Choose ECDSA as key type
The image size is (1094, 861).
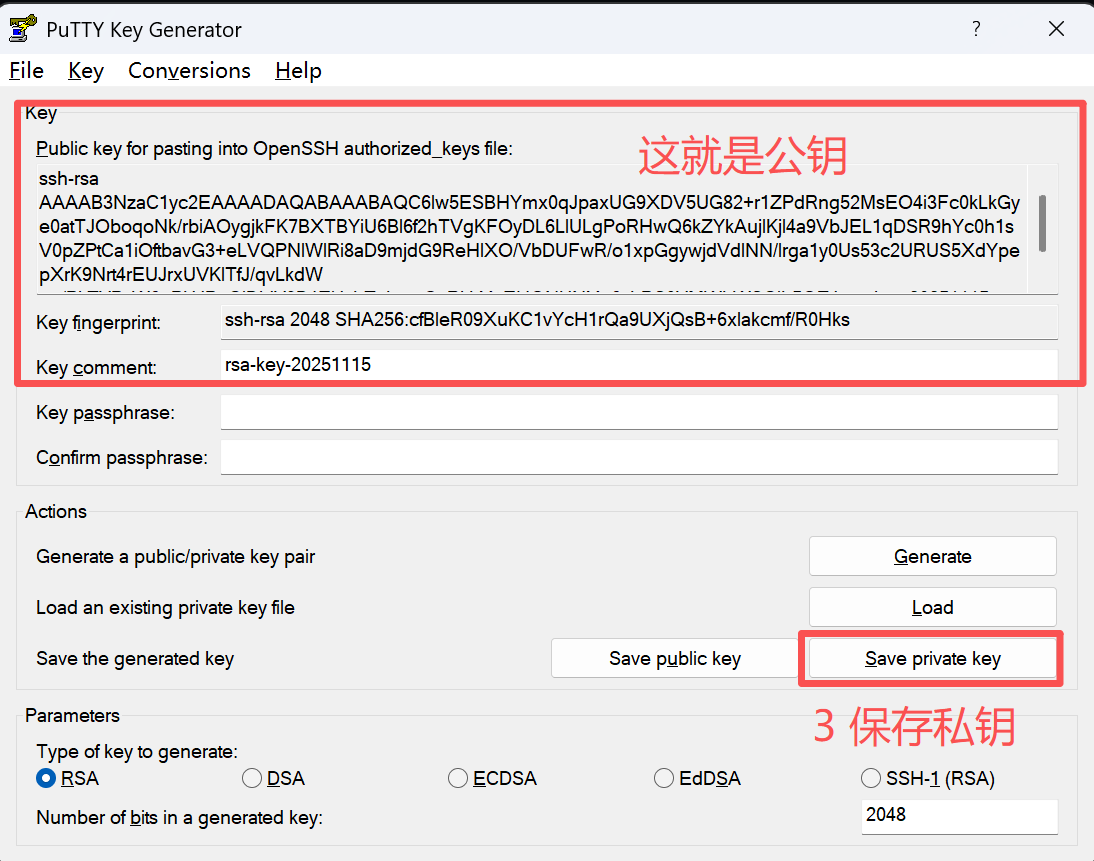click(x=458, y=778)
